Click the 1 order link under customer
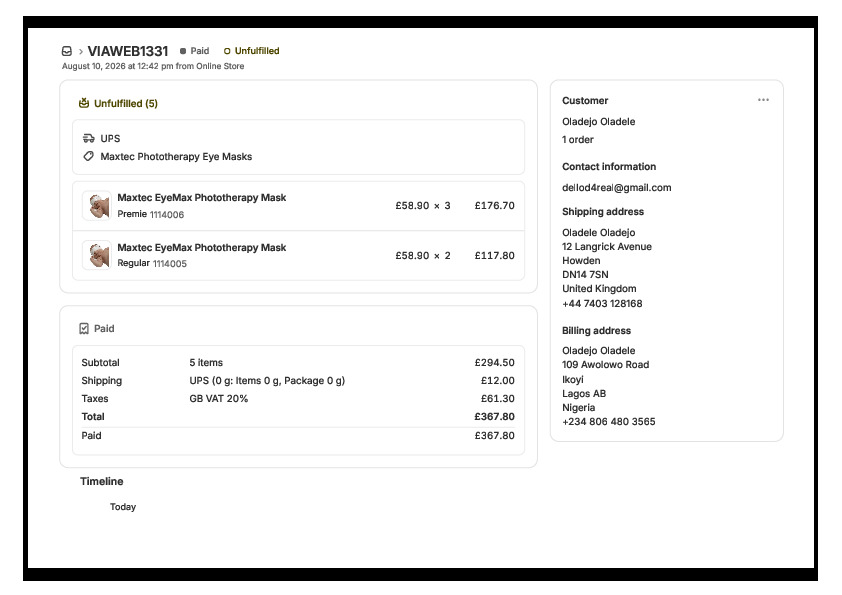Image resolution: width=842 pixels, height=595 pixels. tap(577, 140)
